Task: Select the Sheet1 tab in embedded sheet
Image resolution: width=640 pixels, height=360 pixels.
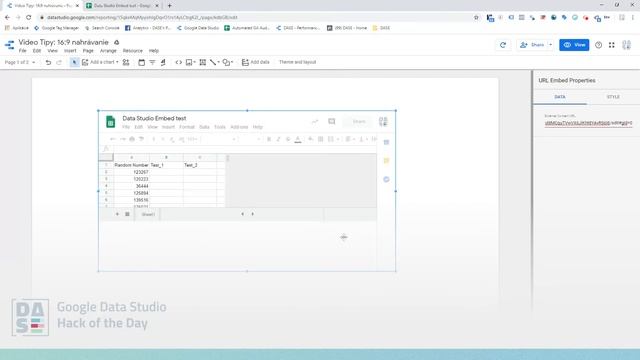Action: click(148, 214)
